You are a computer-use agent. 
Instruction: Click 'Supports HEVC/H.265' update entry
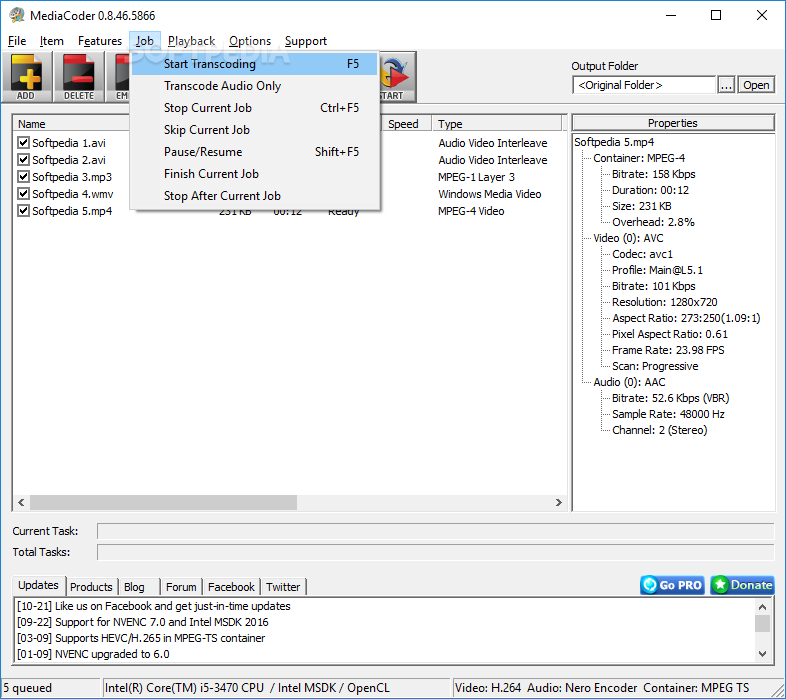[x=141, y=638]
